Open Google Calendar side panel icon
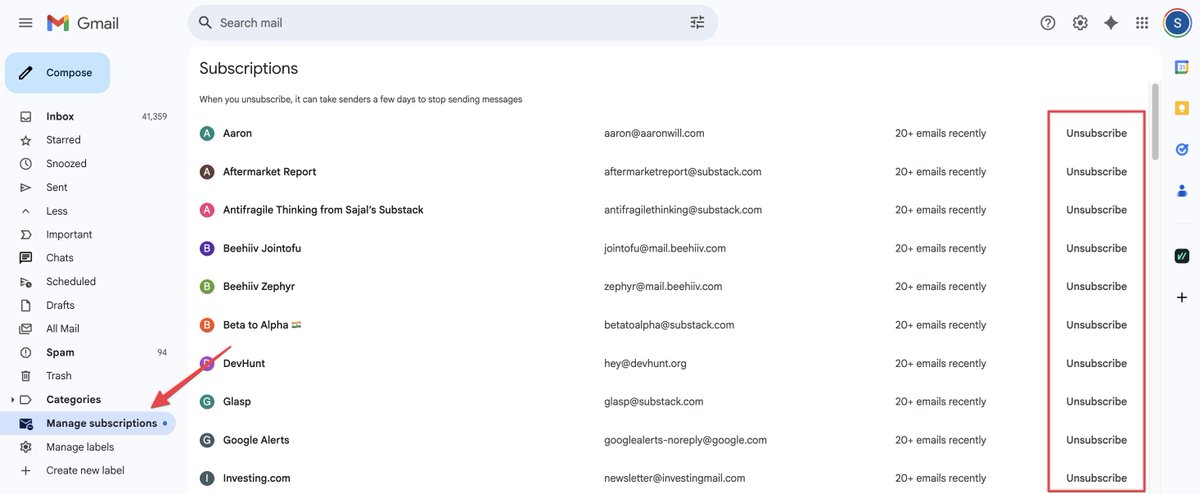This screenshot has height=494, width=1200. 1182,67
